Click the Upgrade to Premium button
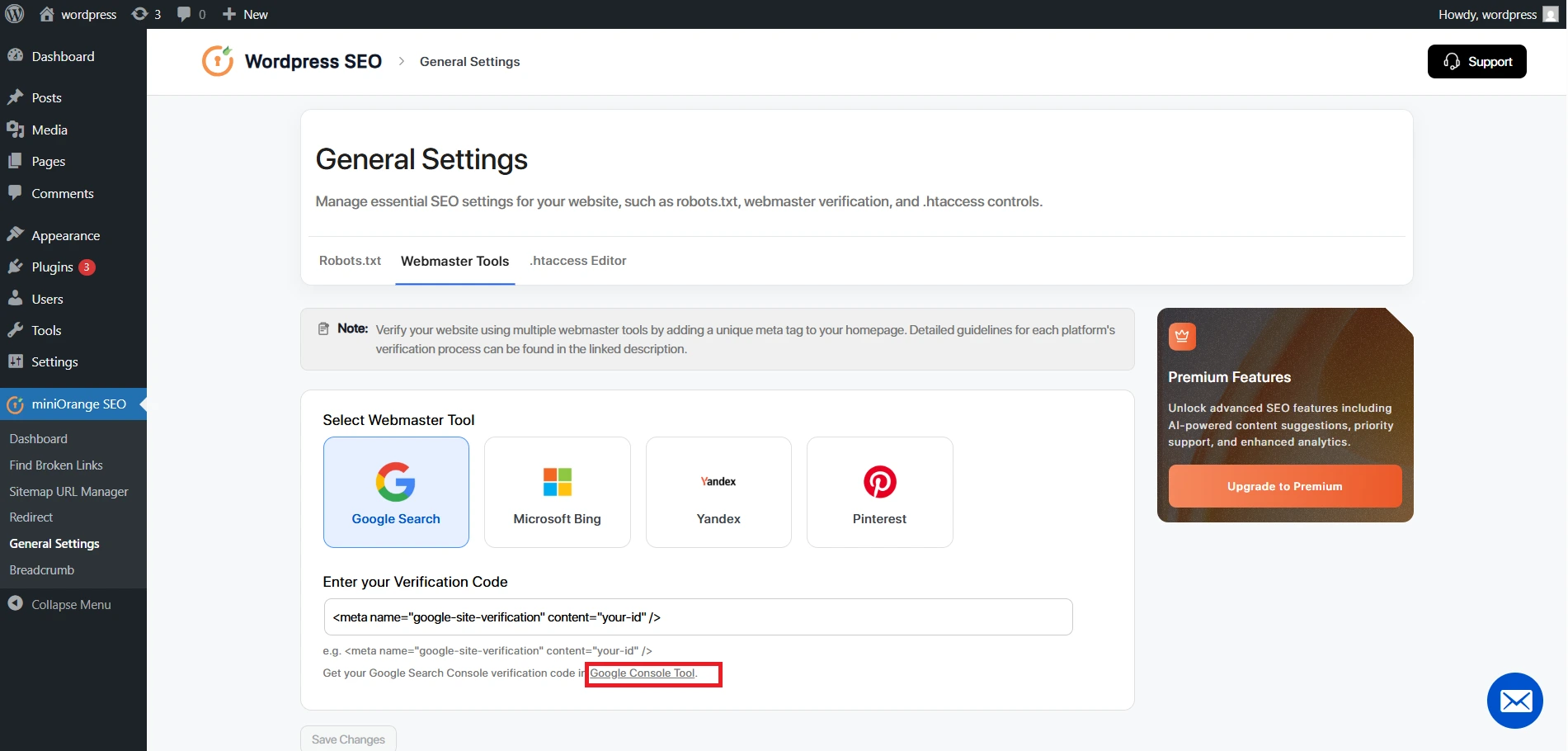Viewport: 1568px width, 751px height. (x=1283, y=486)
